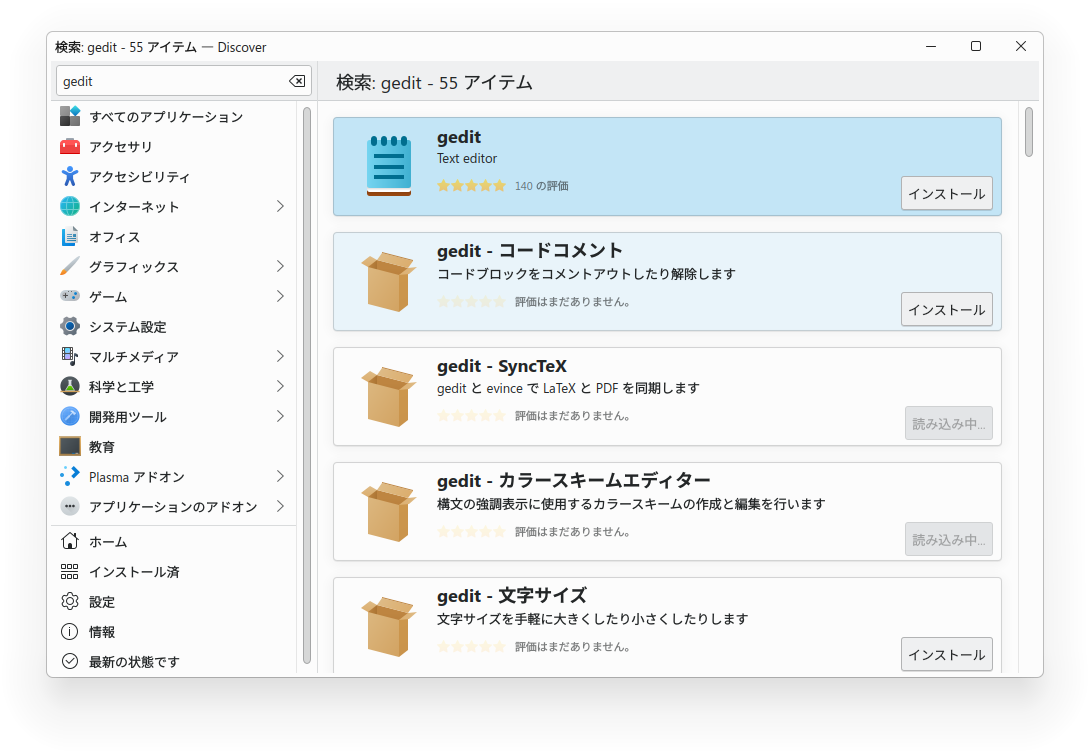This screenshot has height=753, width=1090.
Task: Click the ホーム house icon
Action: 70,541
